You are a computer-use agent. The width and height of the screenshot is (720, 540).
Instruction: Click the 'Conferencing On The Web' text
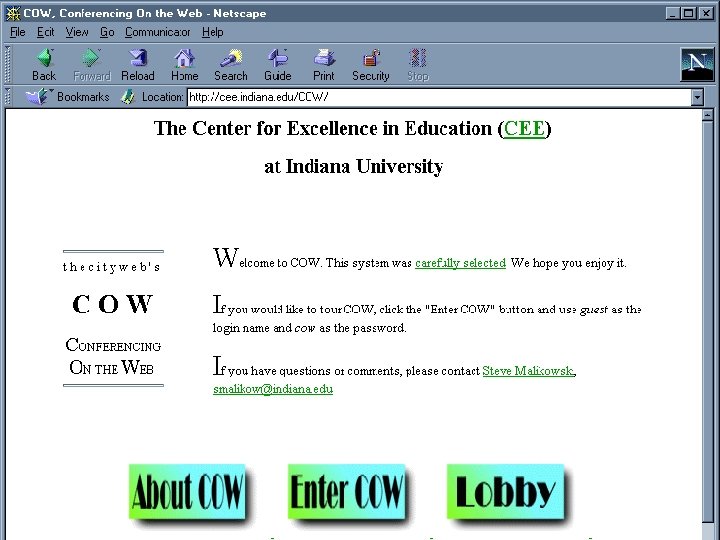113,356
